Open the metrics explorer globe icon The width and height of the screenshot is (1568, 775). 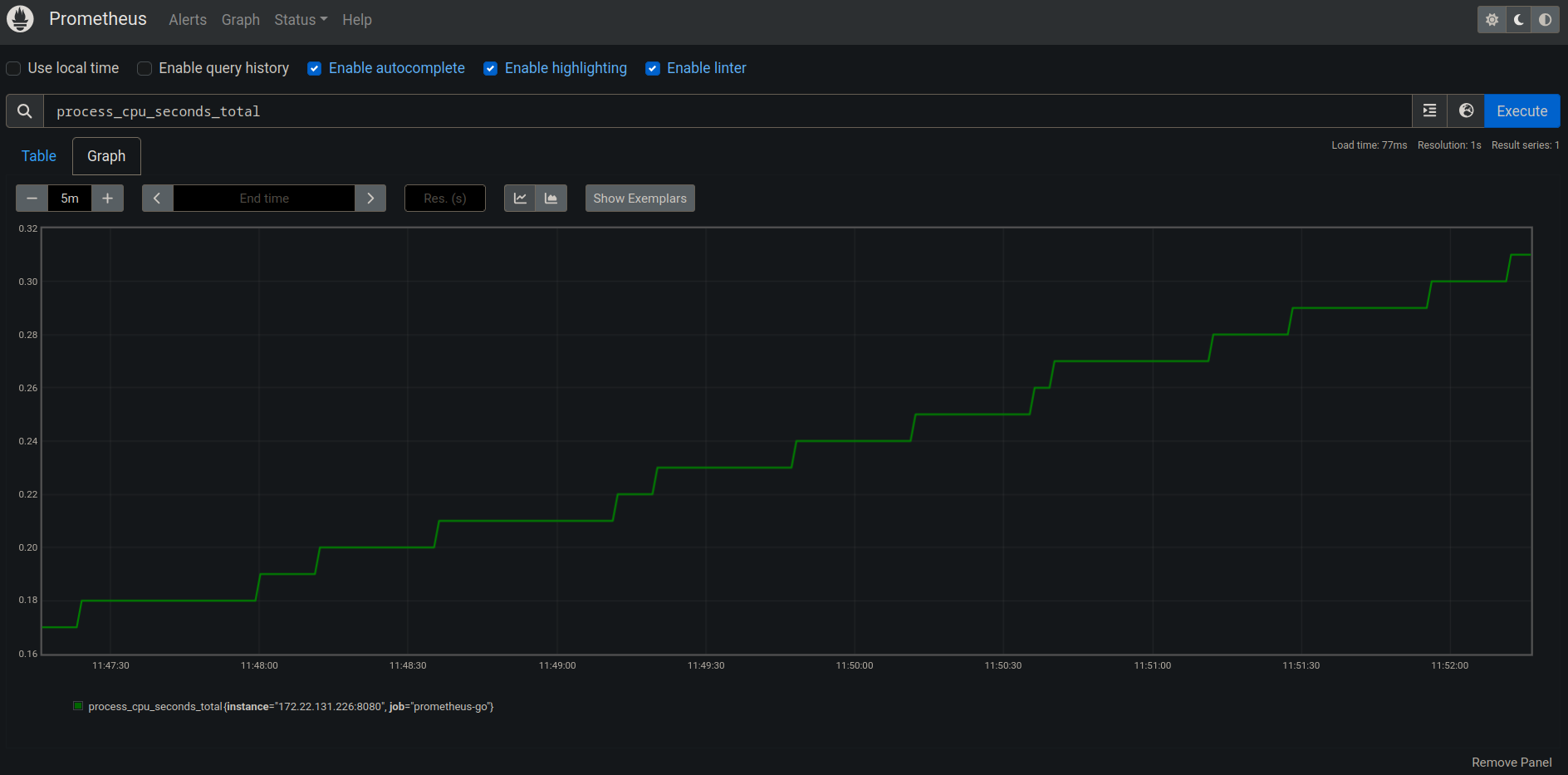tap(1466, 111)
